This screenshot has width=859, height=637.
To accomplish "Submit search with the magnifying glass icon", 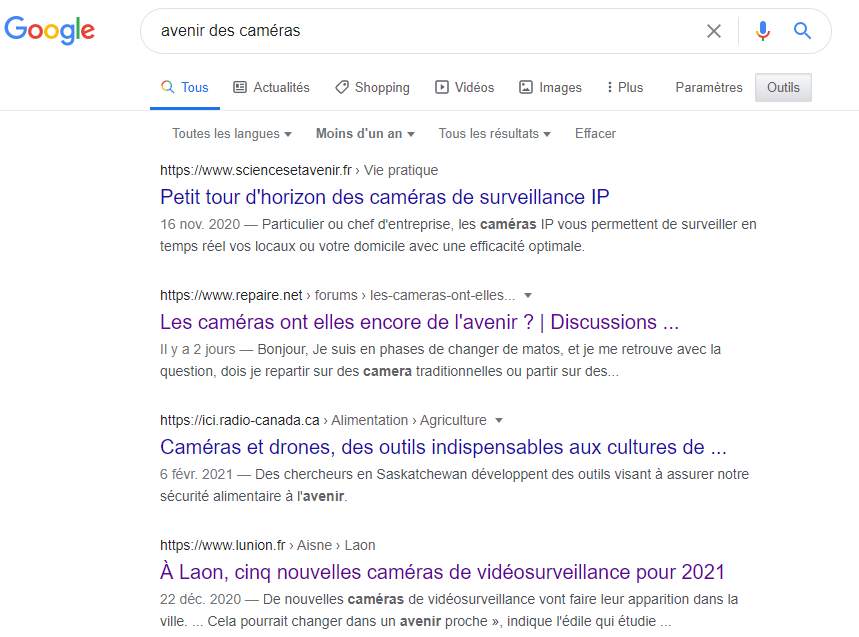I will click(802, 31).
